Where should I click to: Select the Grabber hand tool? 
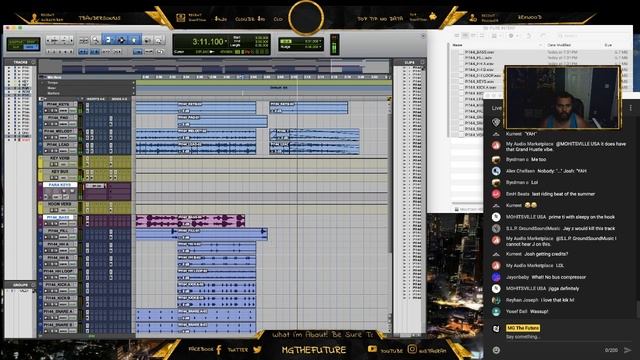134,40
